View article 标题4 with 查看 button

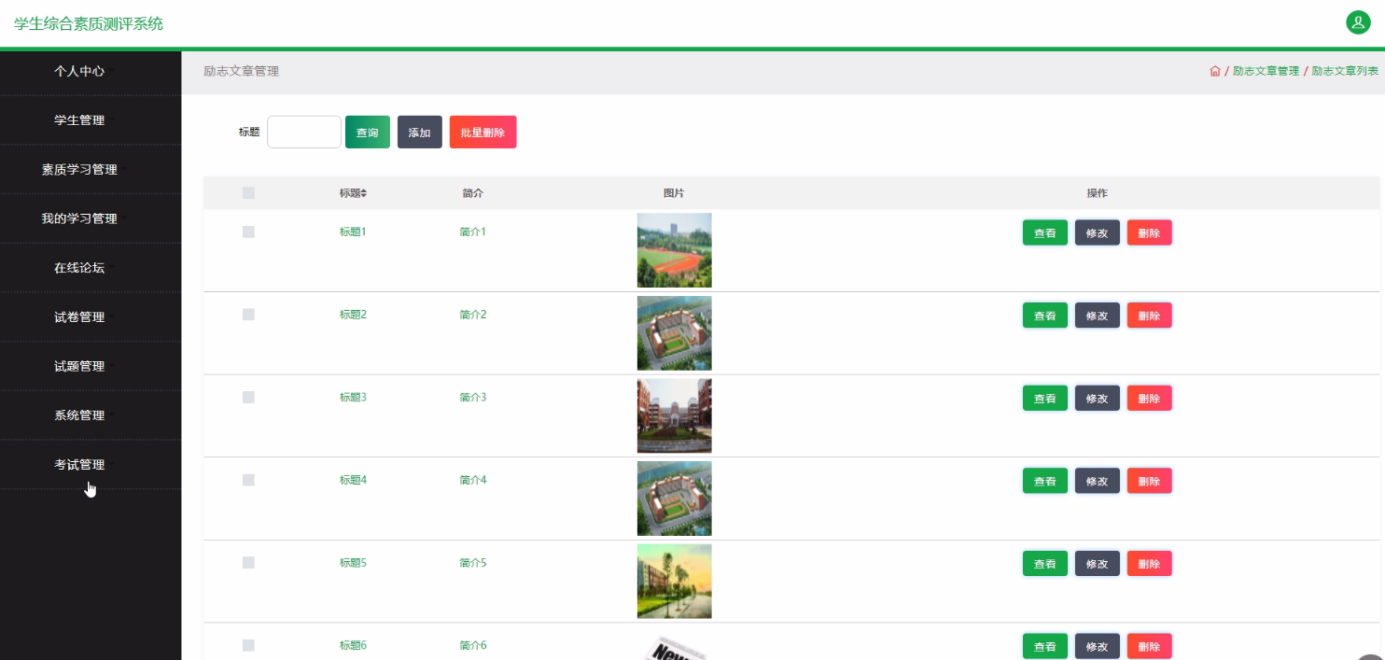click(1045, 481)
